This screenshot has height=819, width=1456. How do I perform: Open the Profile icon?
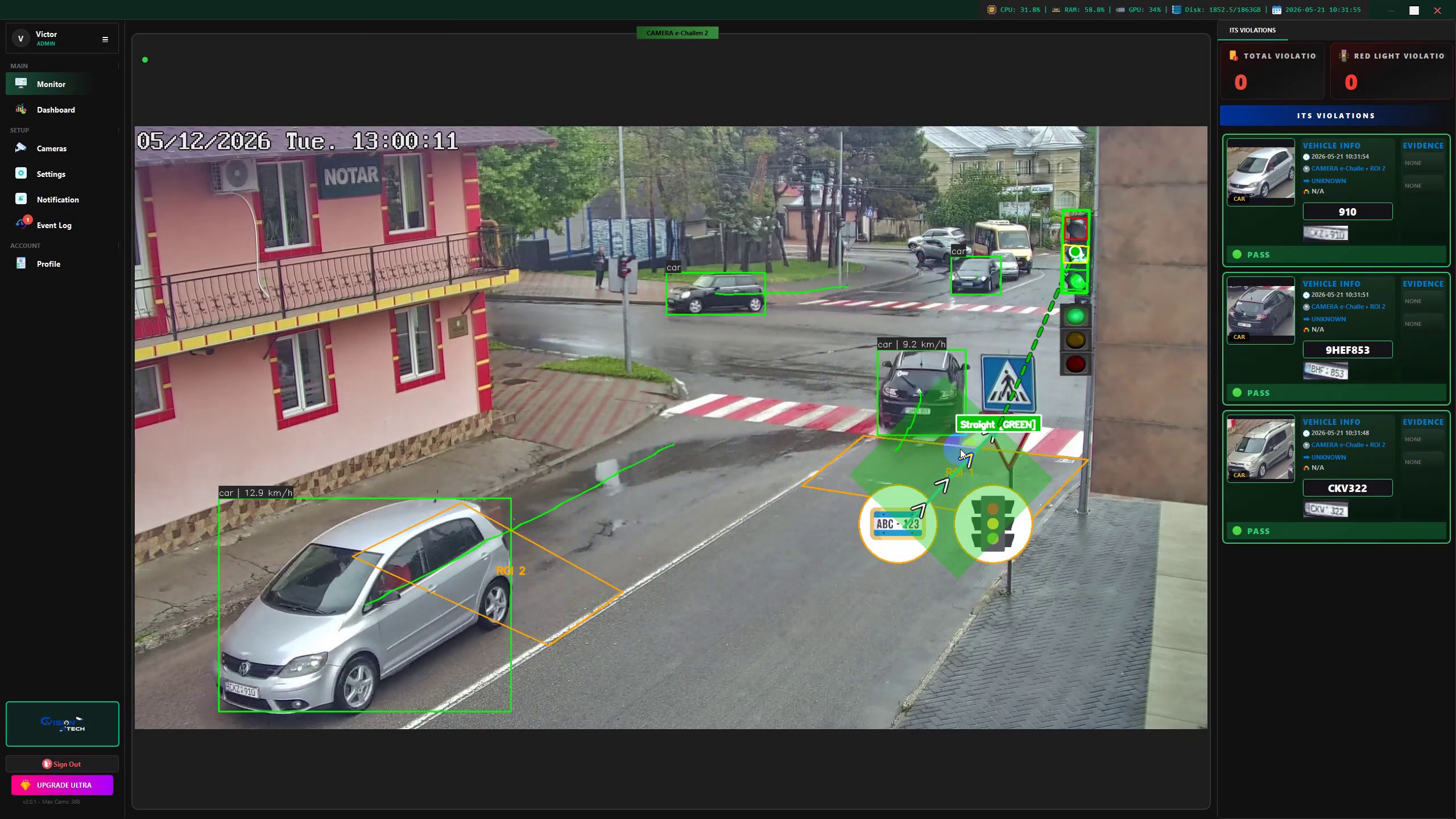click(21, 263)
